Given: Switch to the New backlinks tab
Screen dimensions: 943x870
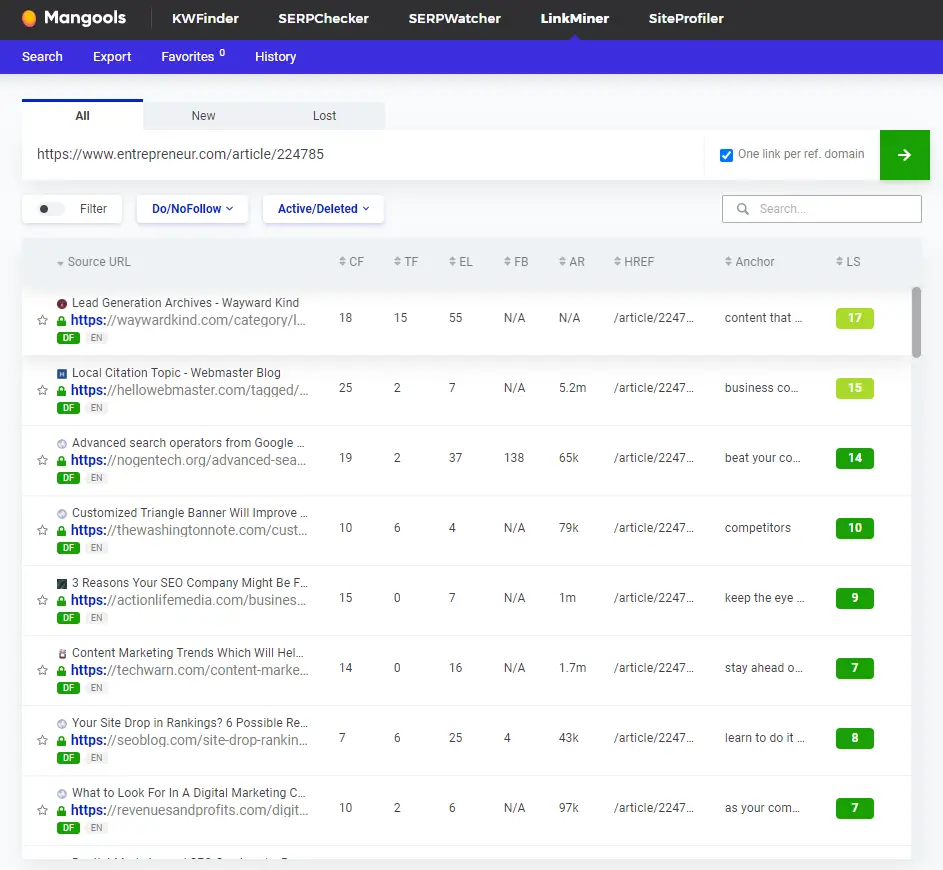Looking at the screenshot, I should (203, 115).
